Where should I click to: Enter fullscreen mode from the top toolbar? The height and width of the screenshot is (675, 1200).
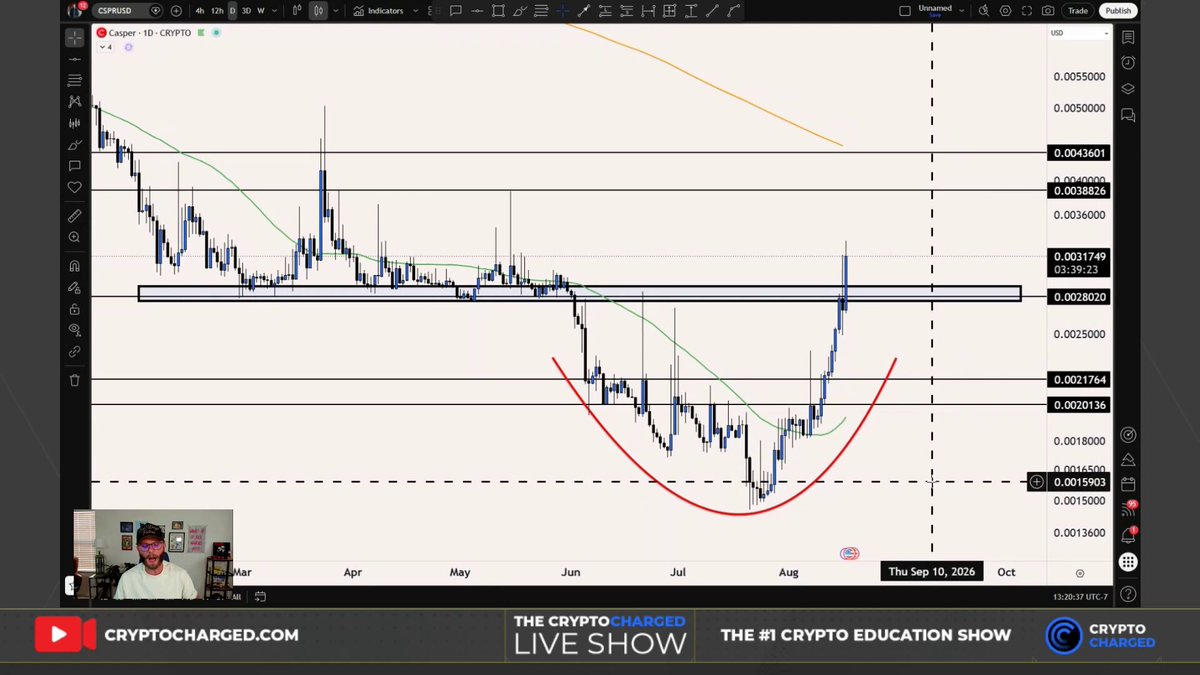(1026, 11)
